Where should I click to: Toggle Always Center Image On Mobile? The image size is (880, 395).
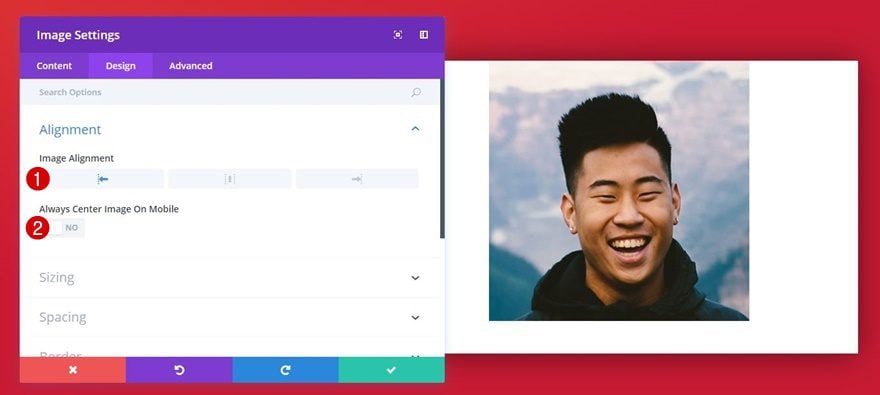(65, 228)
